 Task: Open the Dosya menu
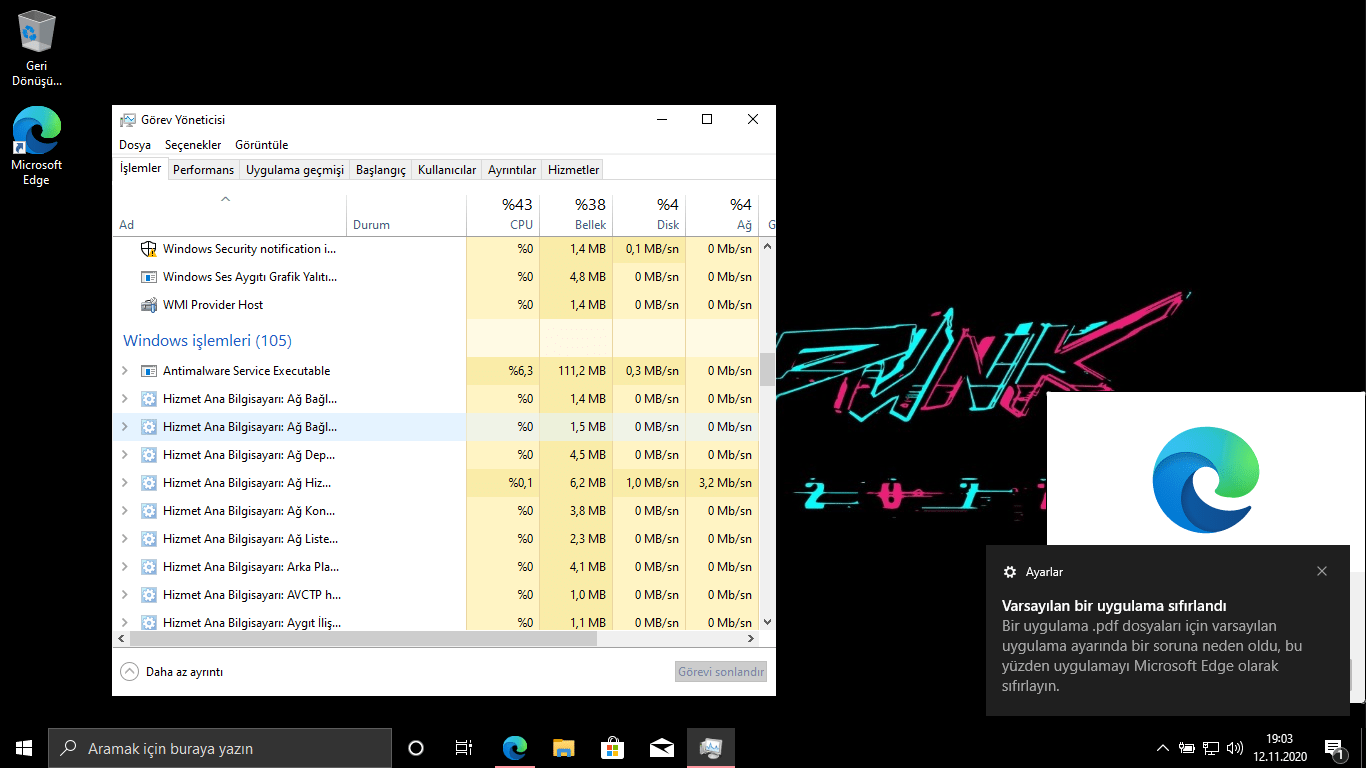pos(135,145)
